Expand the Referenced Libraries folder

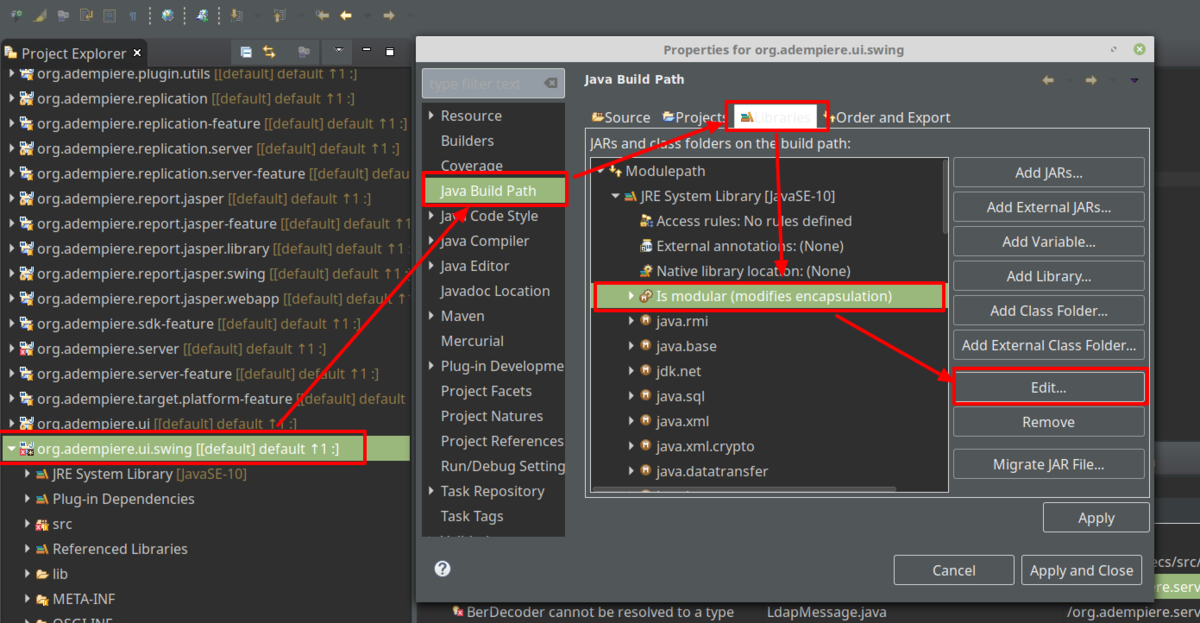pos(27,549)
